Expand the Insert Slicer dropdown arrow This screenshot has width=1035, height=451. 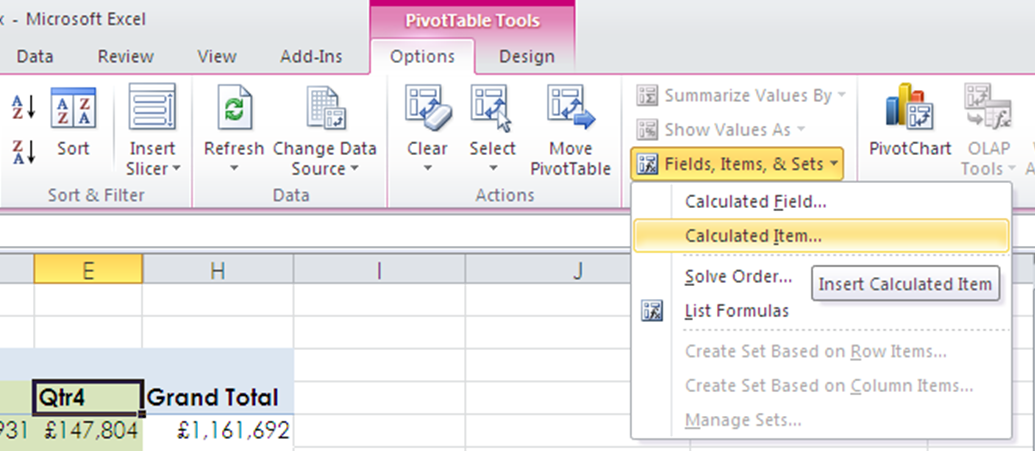pyautogui.click(x=176, y=169)
